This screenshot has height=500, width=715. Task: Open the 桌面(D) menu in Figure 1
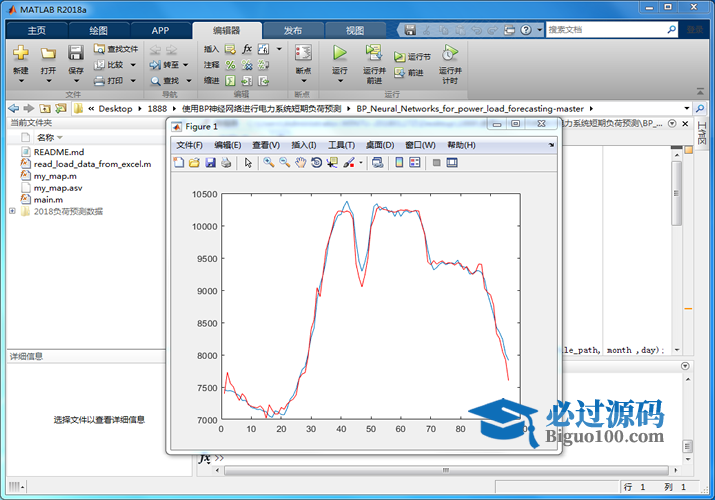pyautogui.click(x=380, y=145)
